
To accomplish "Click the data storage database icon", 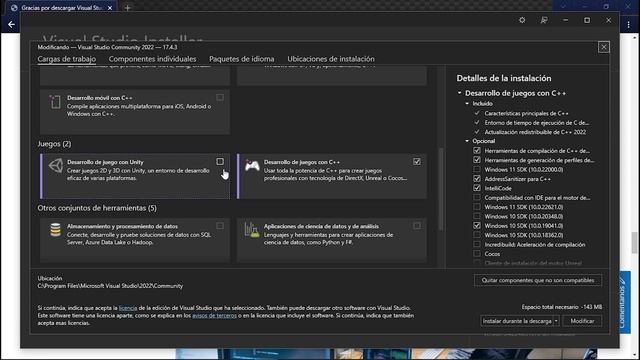I will (56, 230).
